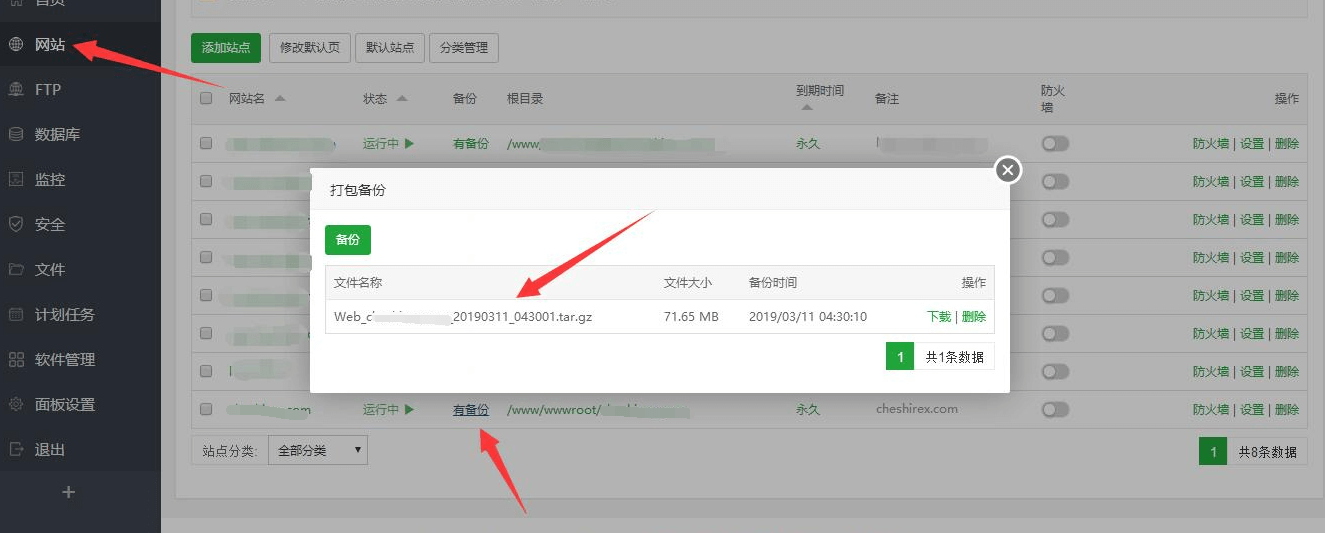Image resolution: width=1325 pixels, height=533 pixels.
Task: Click the folder icon beside 文件
Action: coord(16,269)
